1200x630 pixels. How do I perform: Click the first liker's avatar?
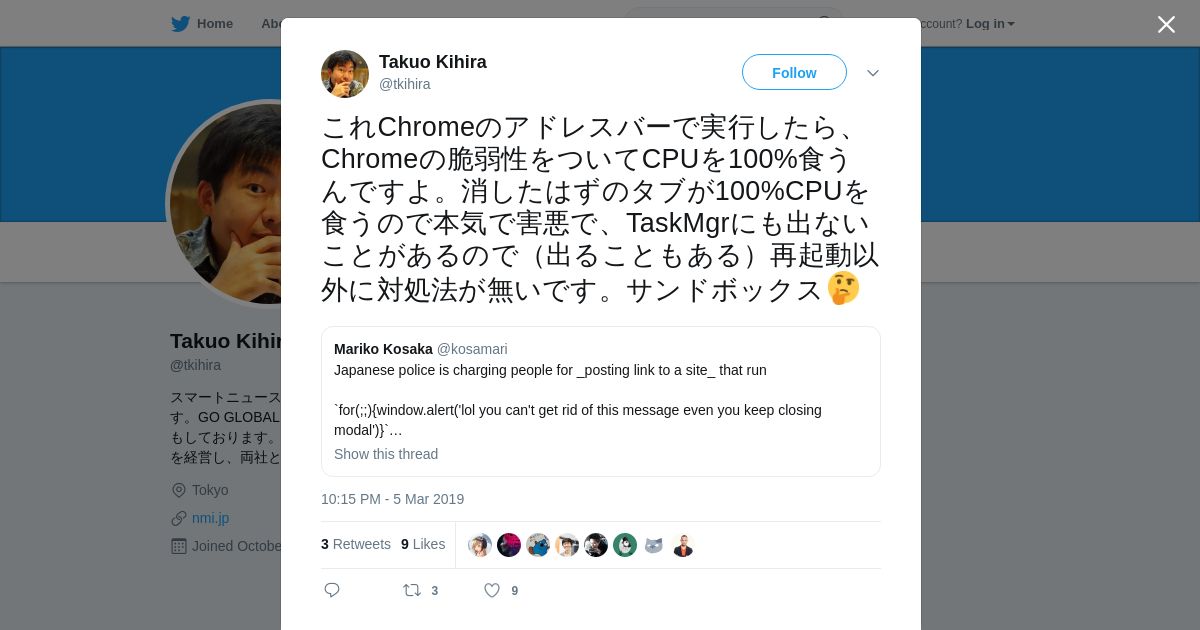click(480, 545)
